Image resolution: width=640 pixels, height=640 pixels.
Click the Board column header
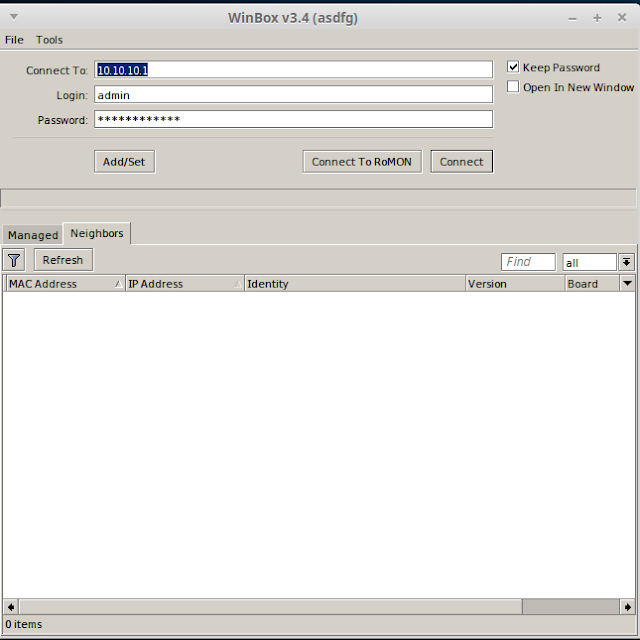pos(592,284)
